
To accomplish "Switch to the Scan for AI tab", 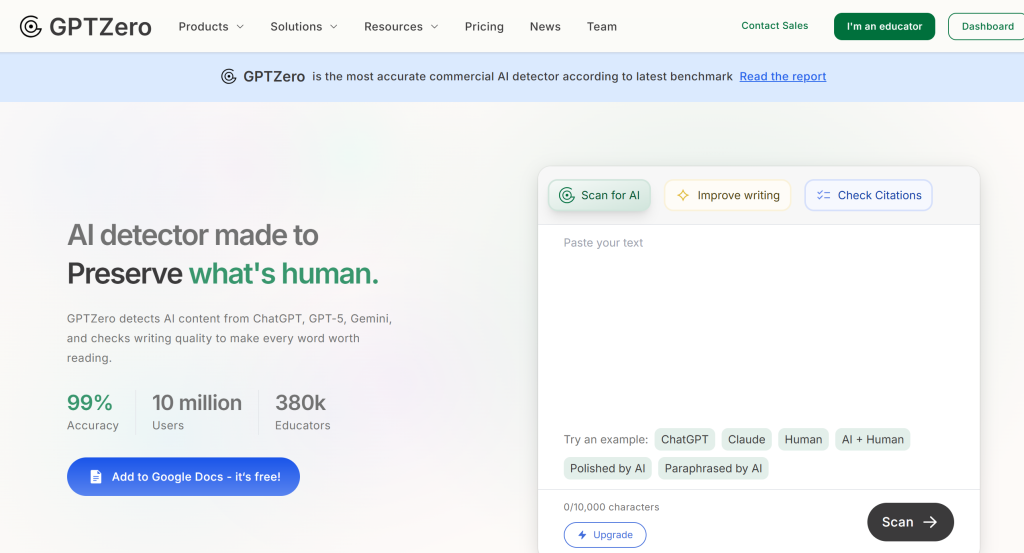I will pyautogui.click(x=600, y=195).
